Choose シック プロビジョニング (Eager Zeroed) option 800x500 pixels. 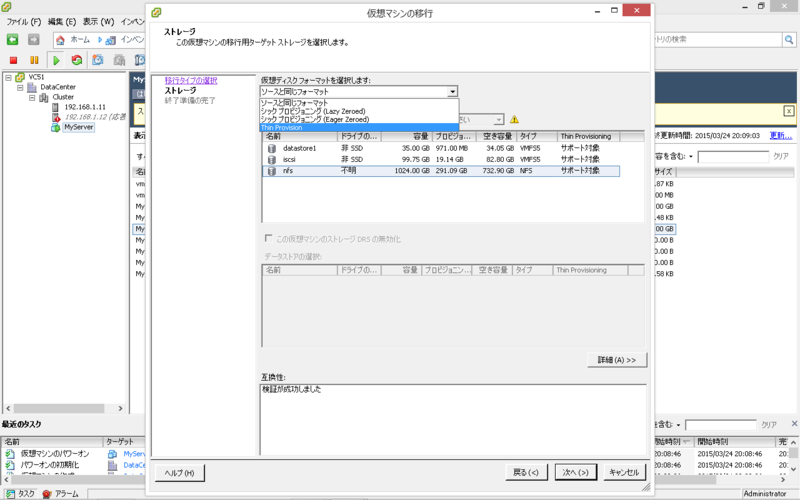click(359, 119)
